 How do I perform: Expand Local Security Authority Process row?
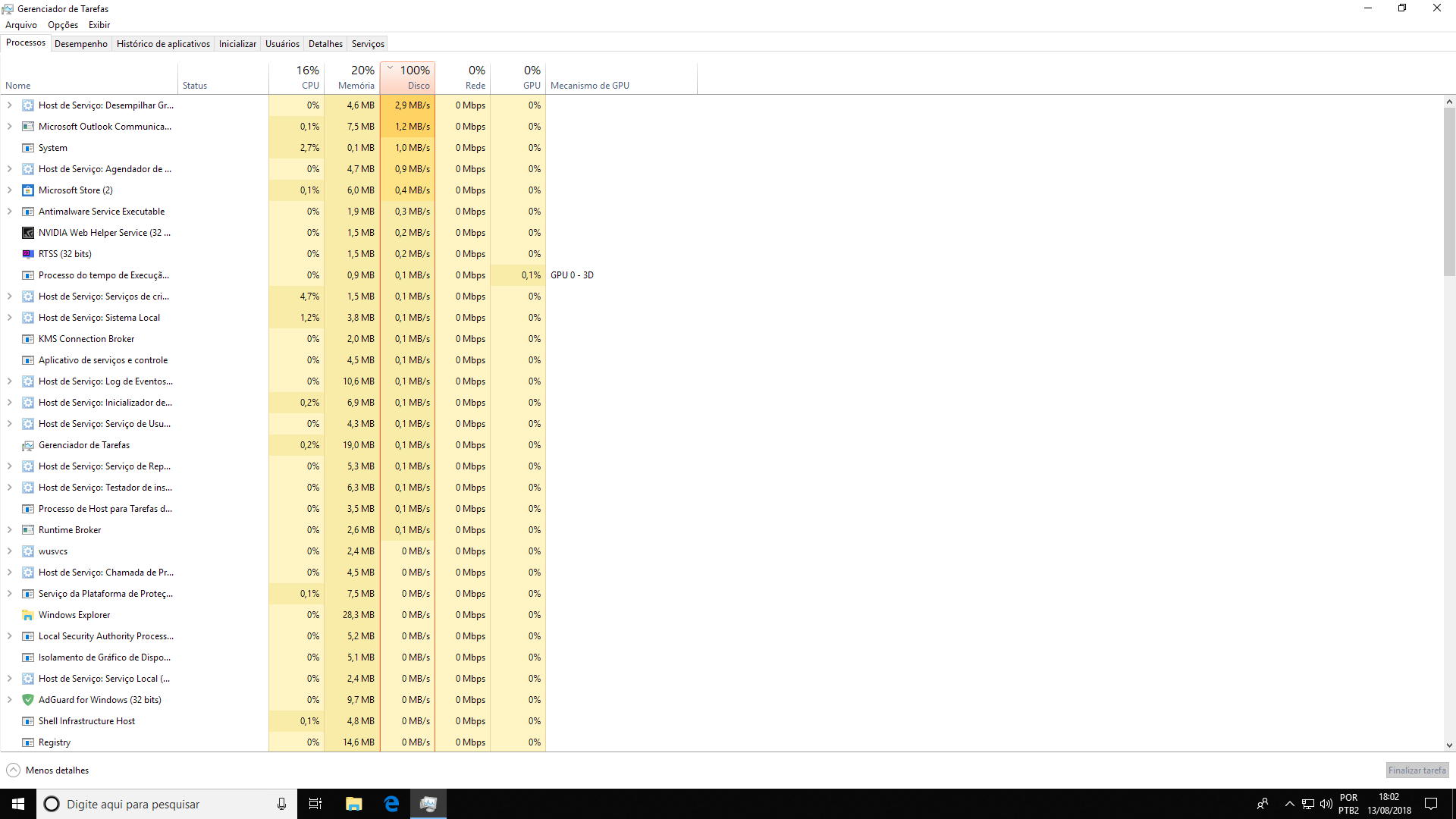9,636
